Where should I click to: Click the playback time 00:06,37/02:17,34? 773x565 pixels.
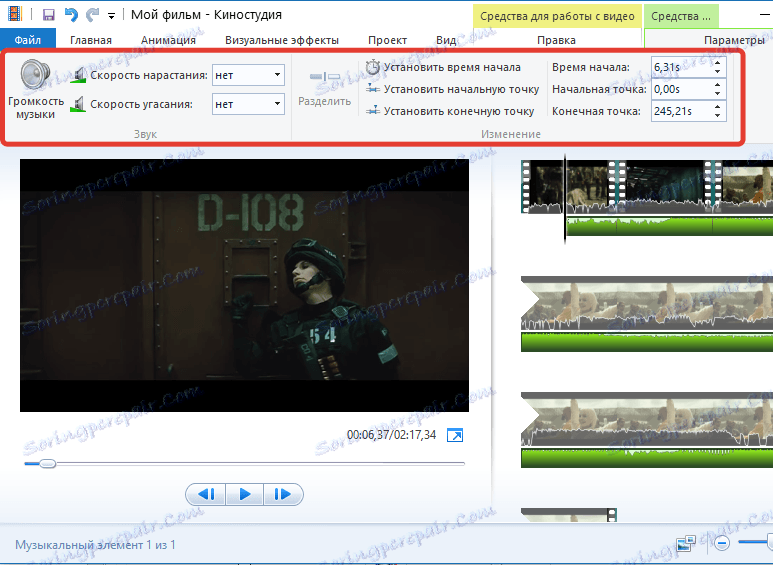(391, 435)
